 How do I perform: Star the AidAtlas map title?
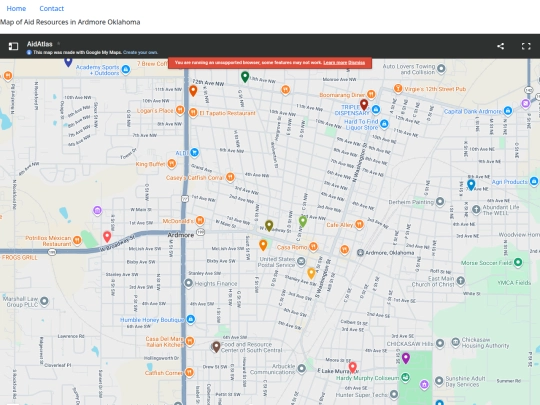[59, 44]
